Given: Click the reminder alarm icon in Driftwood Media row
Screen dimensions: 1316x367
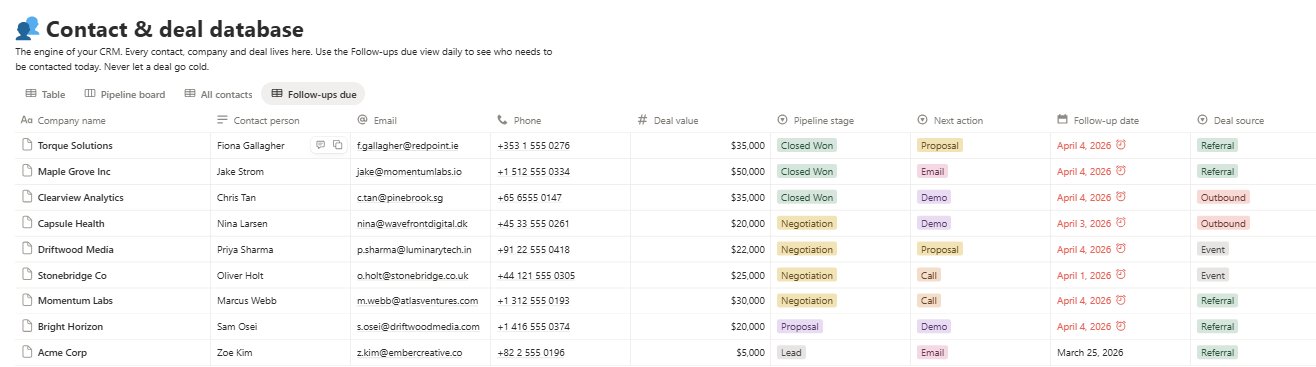Looking at the screenshot, I should pos(1121,249).
